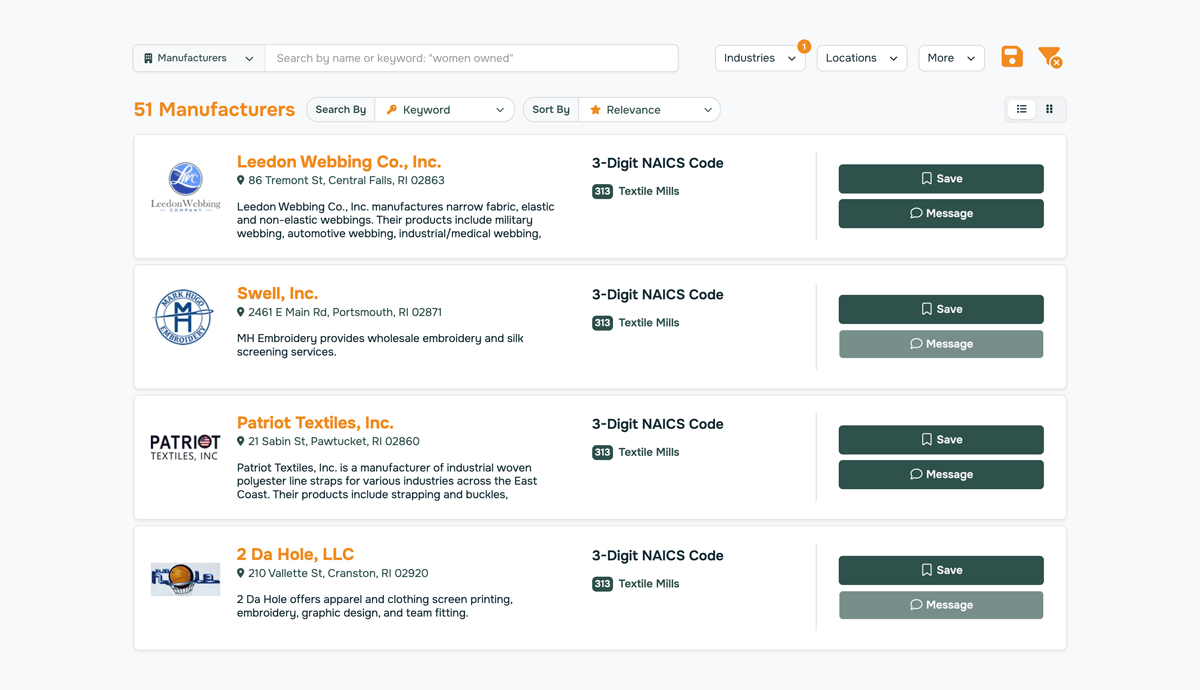Click the Patriot Textiles logo

pyautogui.click(x=185, y=447)
